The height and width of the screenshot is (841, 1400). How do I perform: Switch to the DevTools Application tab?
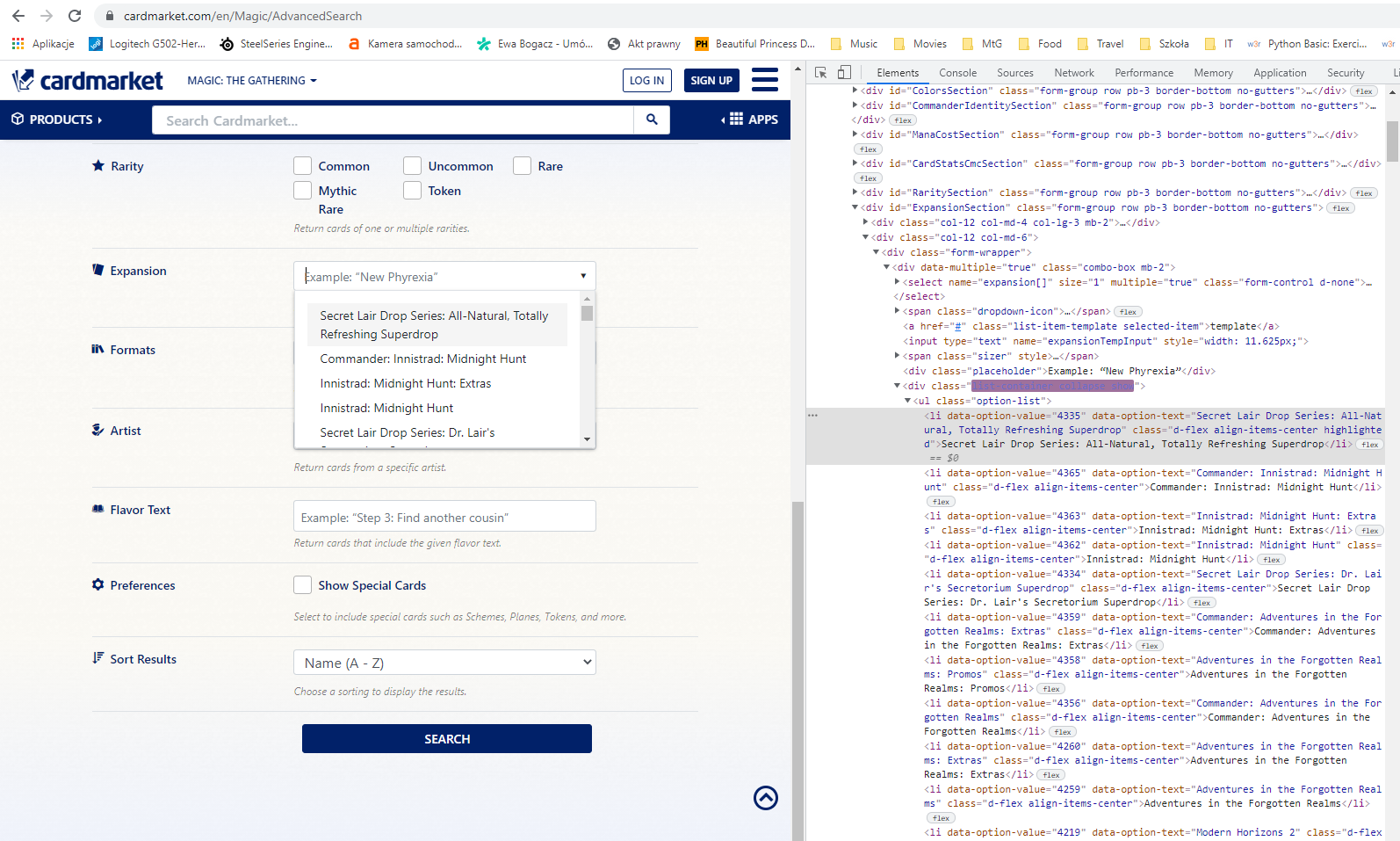1280,73
